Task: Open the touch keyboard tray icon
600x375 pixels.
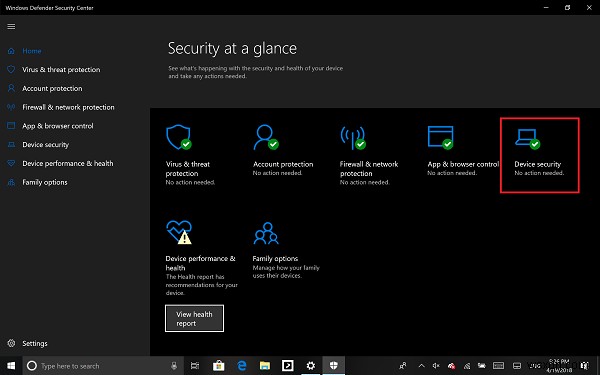Action: [498, 366]
